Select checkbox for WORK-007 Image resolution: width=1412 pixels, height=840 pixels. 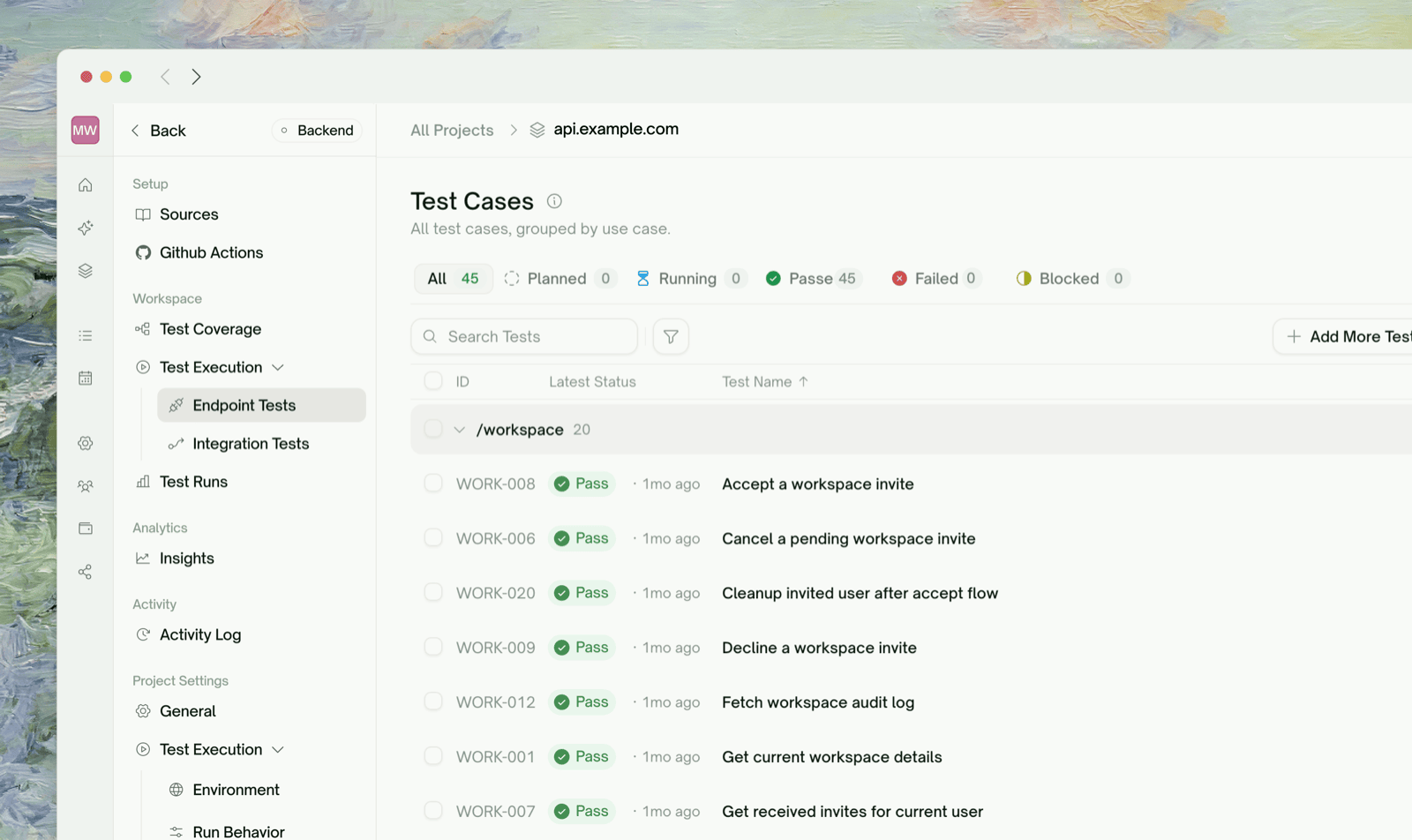(433, 810)
